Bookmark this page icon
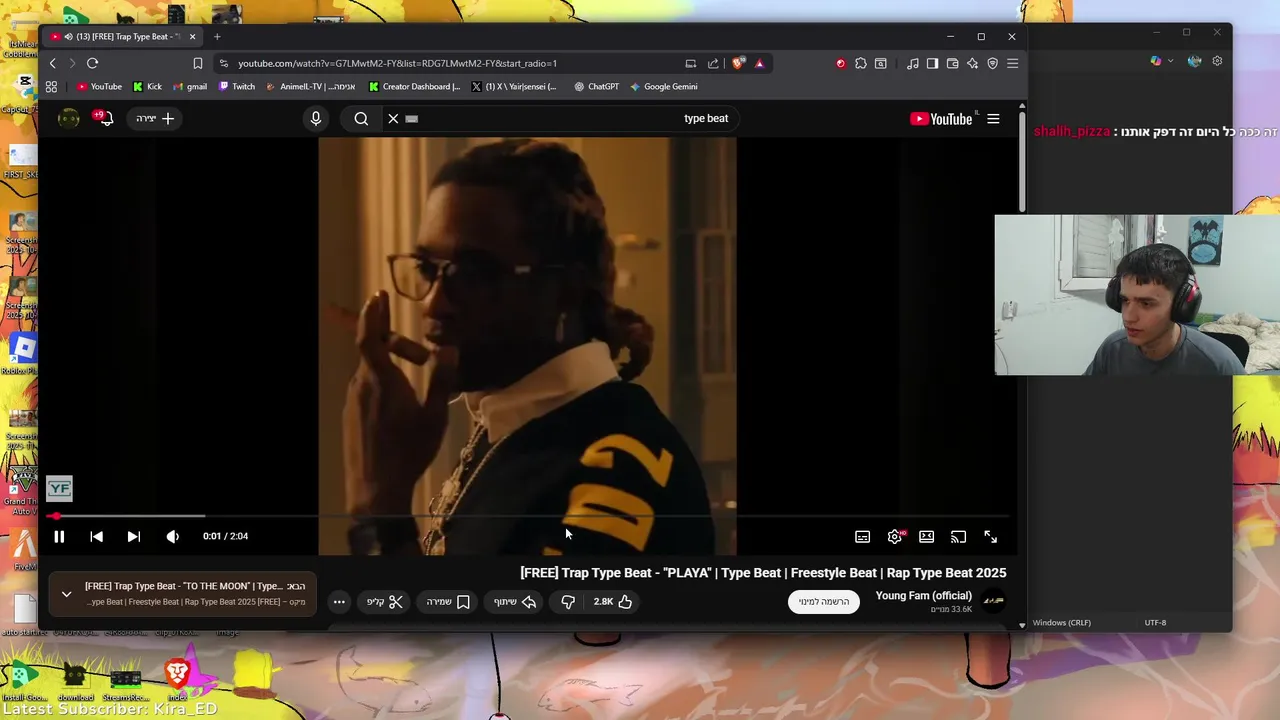Screen dimensions: 1280x720 198,63
